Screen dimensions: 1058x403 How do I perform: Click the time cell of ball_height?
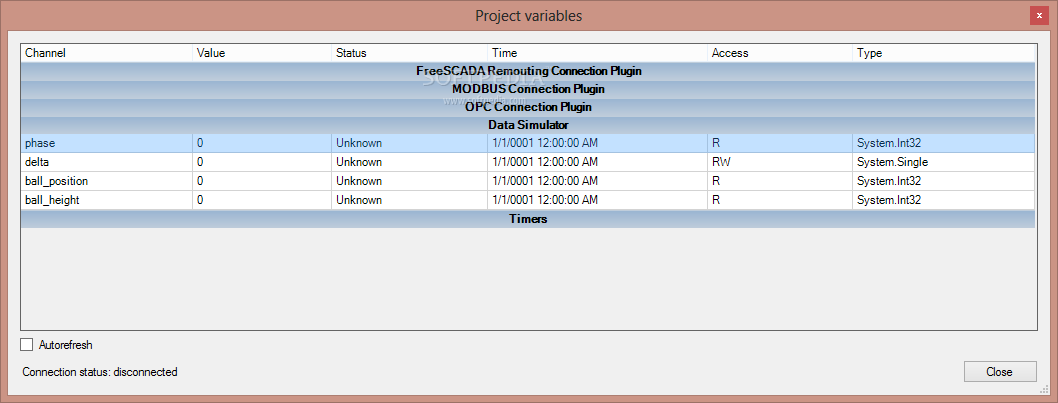pyautogui.click(x=597, y=200)
